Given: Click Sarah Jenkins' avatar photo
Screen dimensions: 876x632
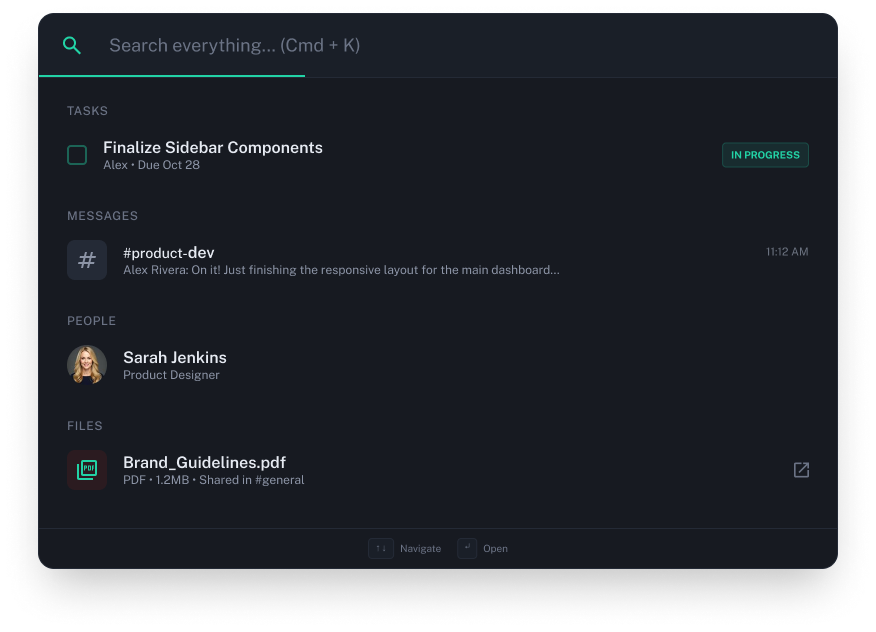Looking at the screenshot, I should [x=87, y=365].
